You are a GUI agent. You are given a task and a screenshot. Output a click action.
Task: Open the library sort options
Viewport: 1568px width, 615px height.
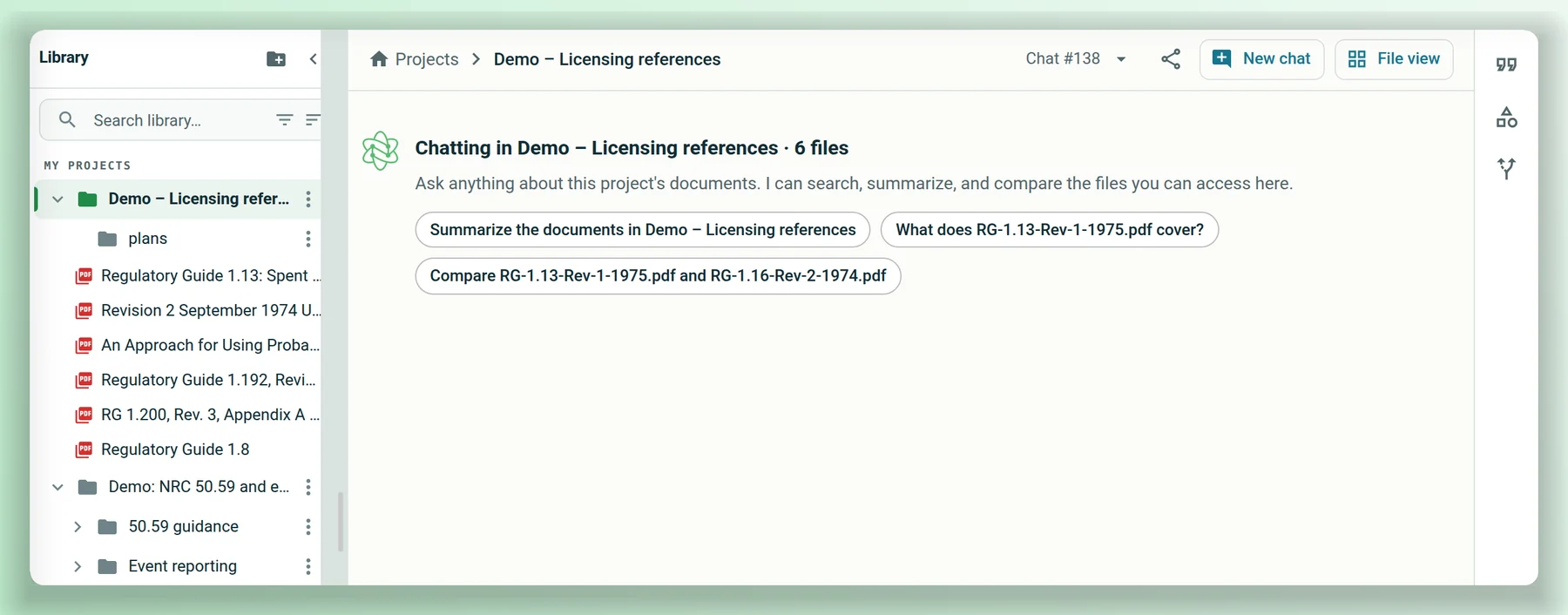313,119
